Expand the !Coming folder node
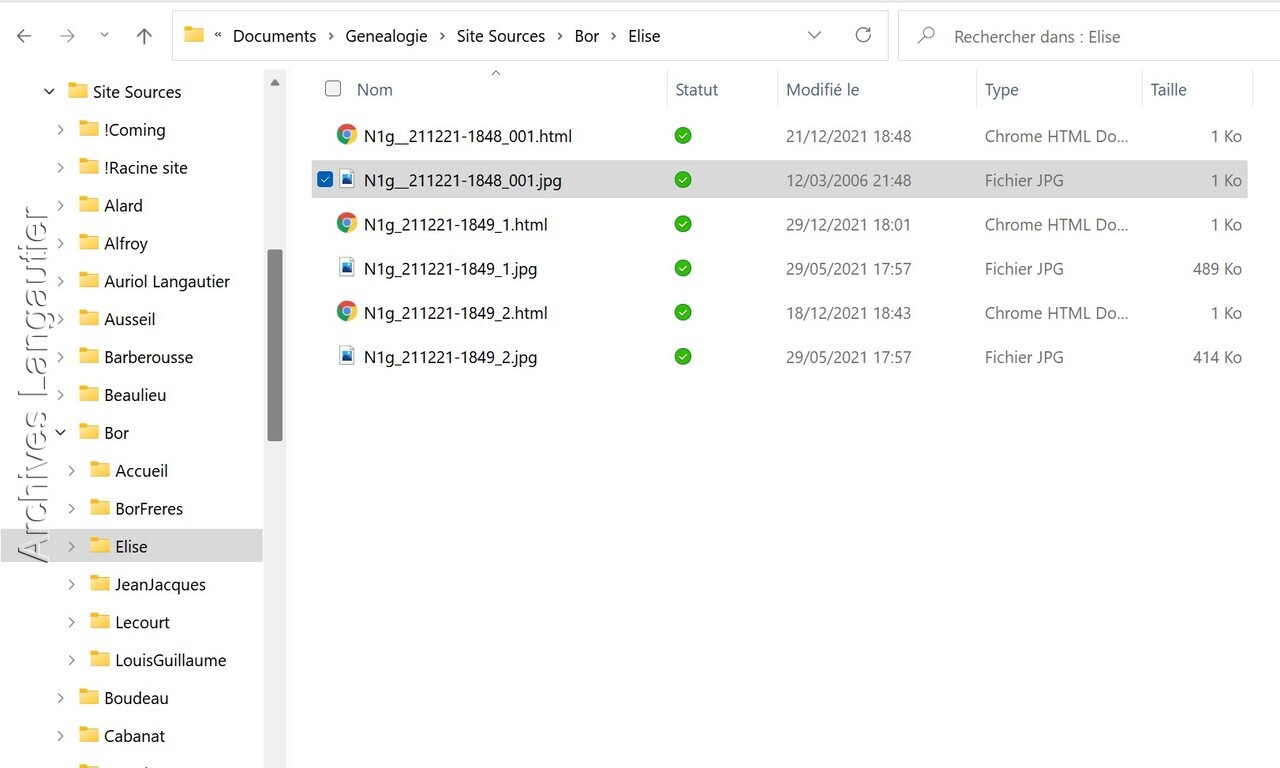This screenshot has height=768, width=1280. [60, 130]
